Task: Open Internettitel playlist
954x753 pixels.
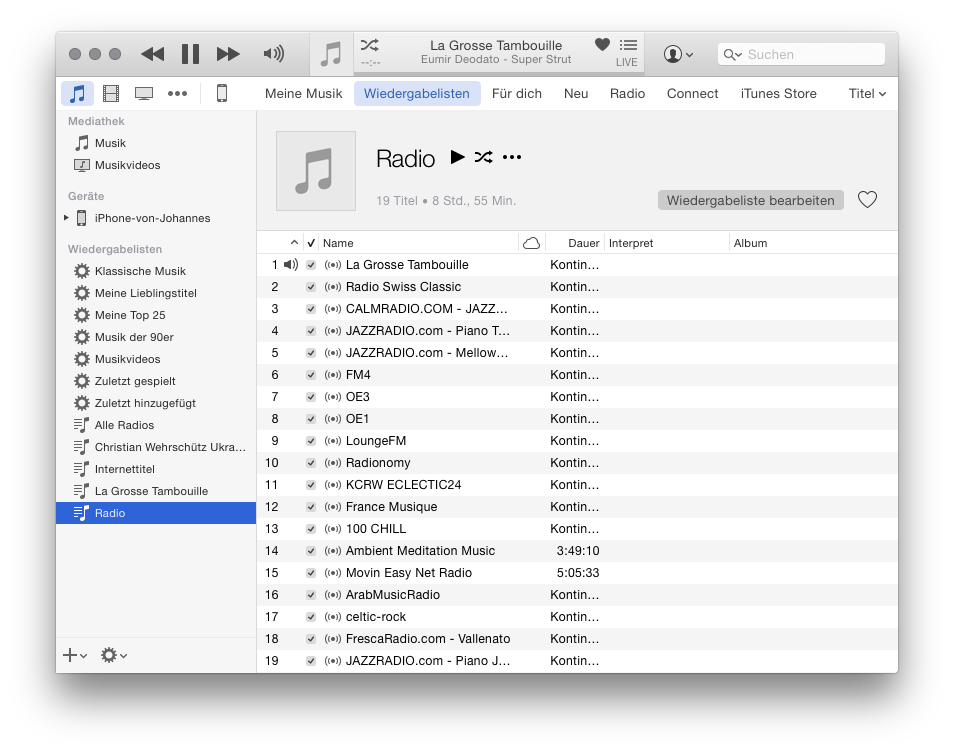Action: pos(156,469)
